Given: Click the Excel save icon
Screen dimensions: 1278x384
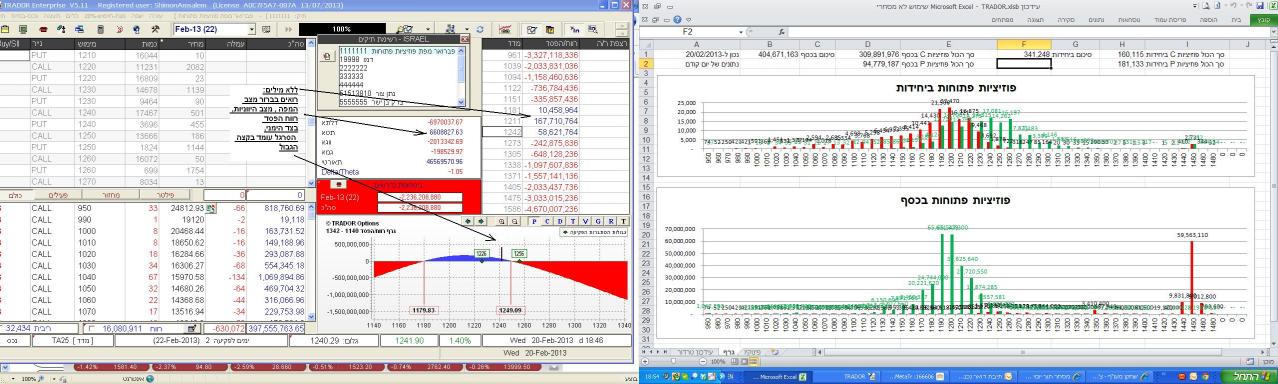Looking at the screenshot, I should pos(1260,6).
